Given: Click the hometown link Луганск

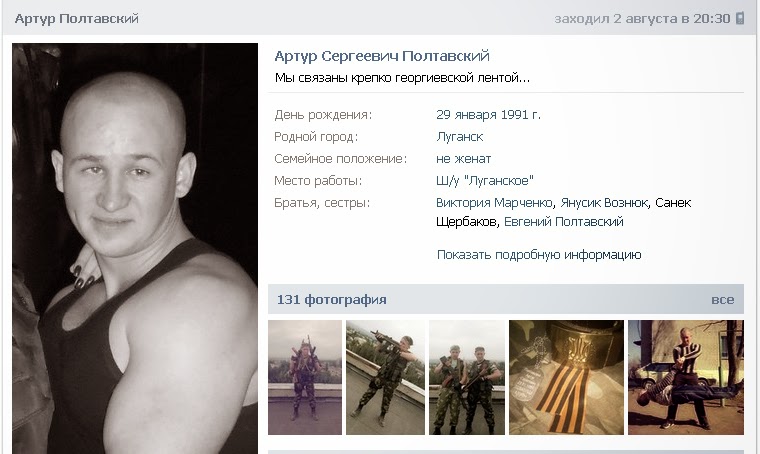Looking at the screenshot, I should coord(459,137).
